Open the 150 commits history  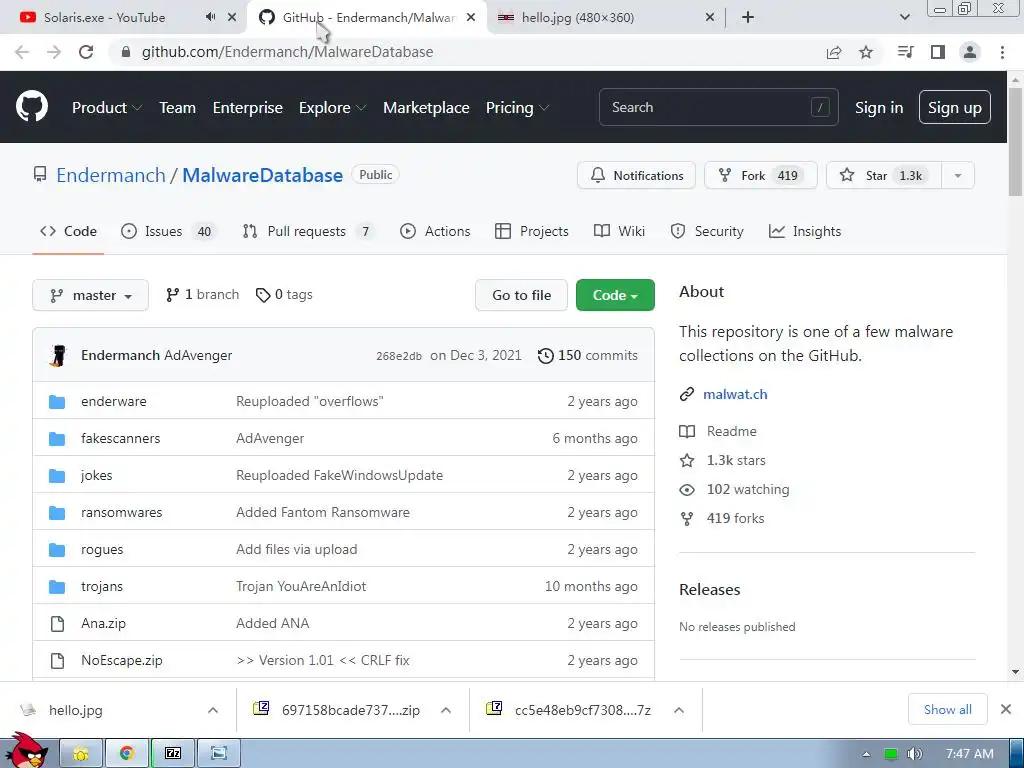(x=588, y=355)
